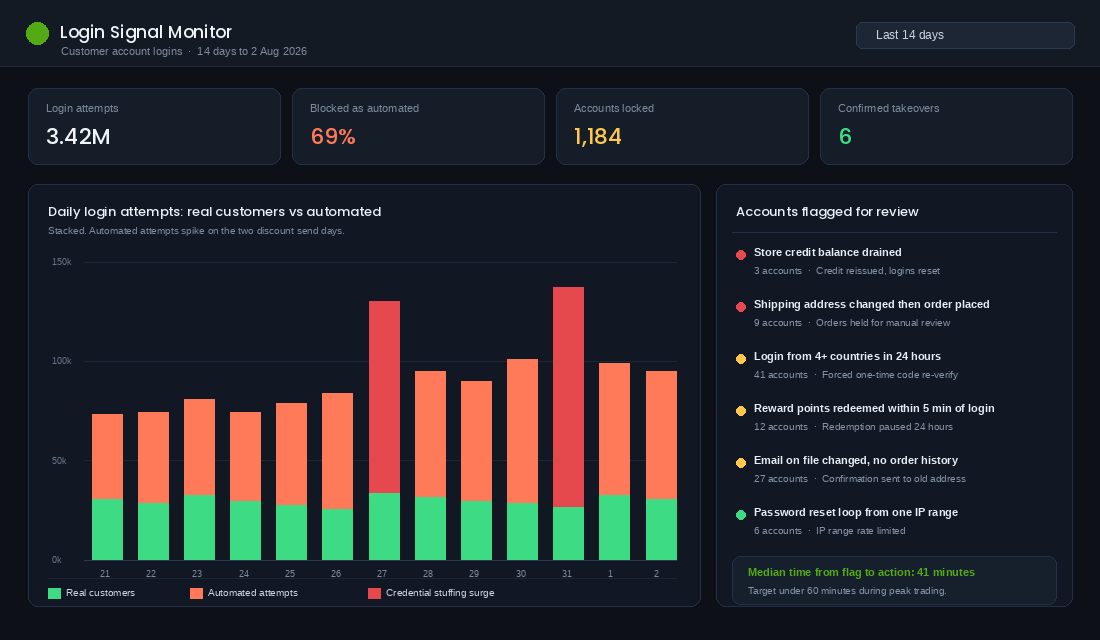The image size is (1100, 640).
Task: Click Median time from flag to action banner
Action: click(894, 580)
